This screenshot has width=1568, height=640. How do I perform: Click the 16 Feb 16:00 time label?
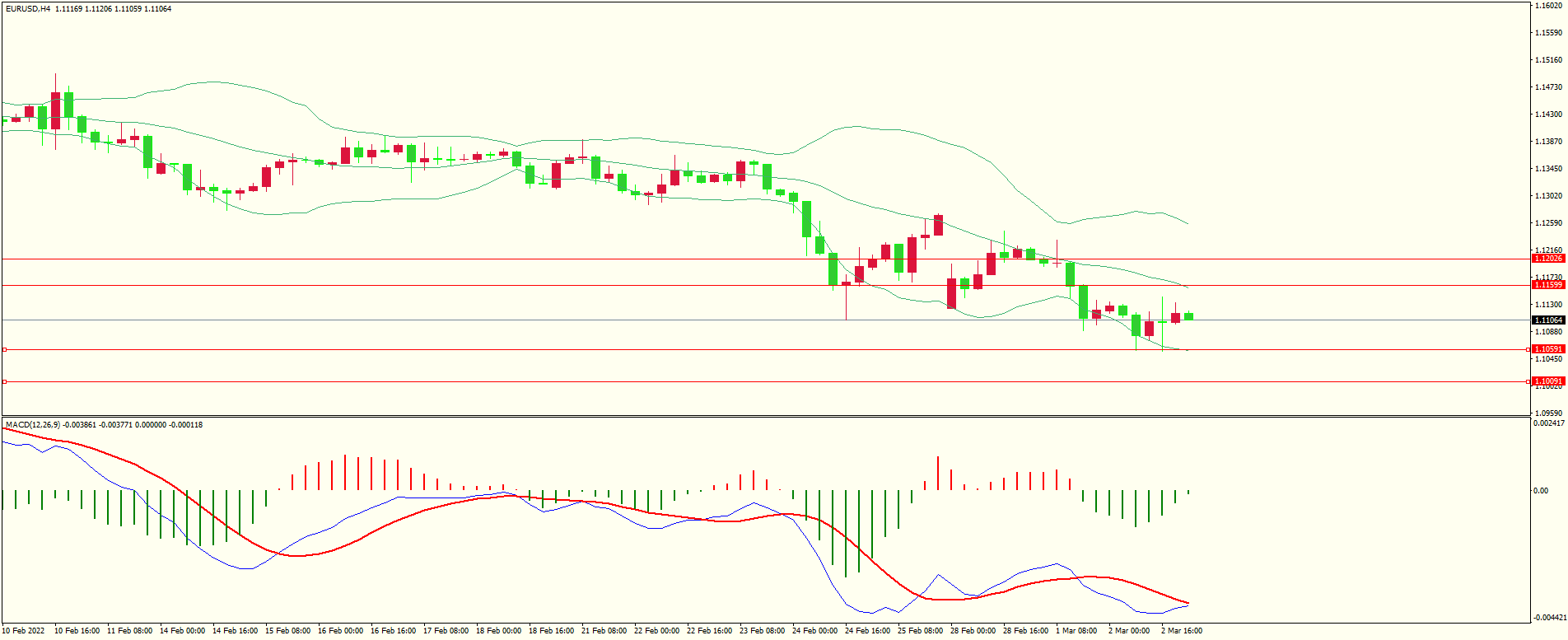click(393, 631)
